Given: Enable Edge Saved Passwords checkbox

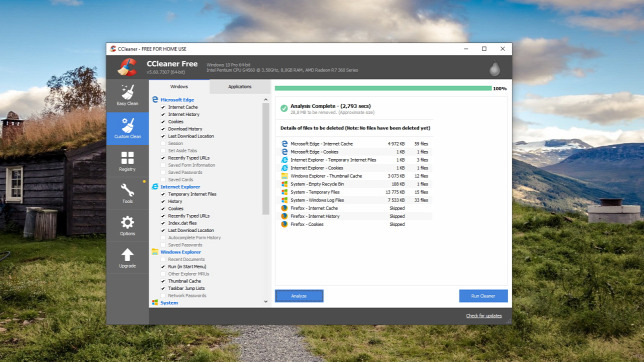Looking at the screenshot, I should click(x=163, y=173).
